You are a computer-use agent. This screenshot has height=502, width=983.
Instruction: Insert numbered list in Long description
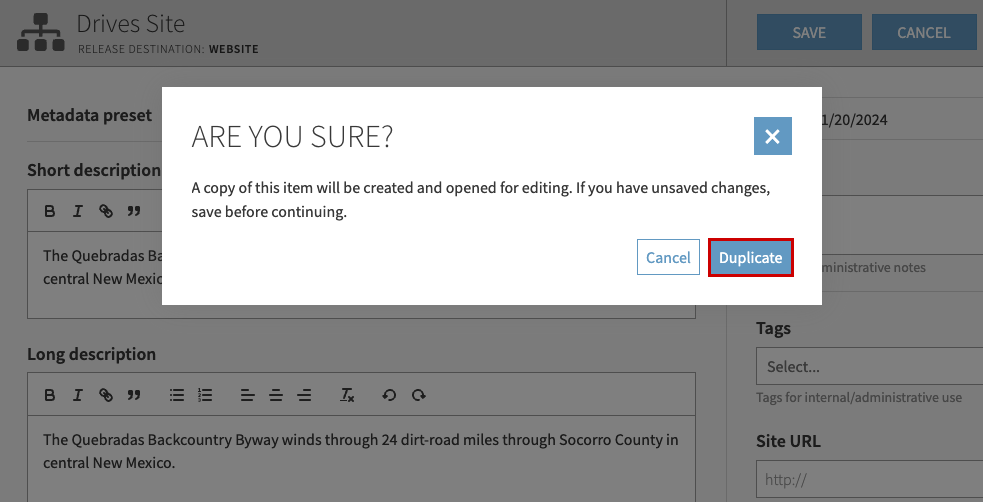click(205, 395)
